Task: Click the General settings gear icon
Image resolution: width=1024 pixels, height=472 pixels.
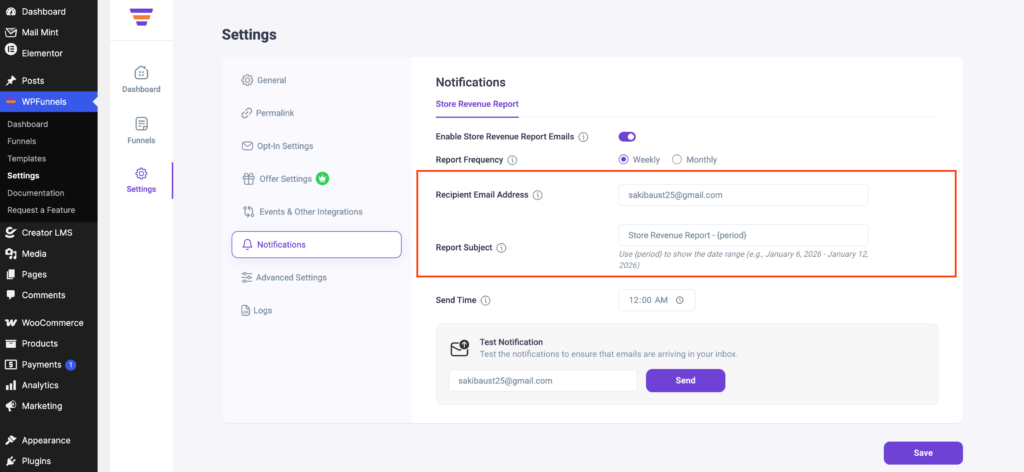Action: point(247,80)
